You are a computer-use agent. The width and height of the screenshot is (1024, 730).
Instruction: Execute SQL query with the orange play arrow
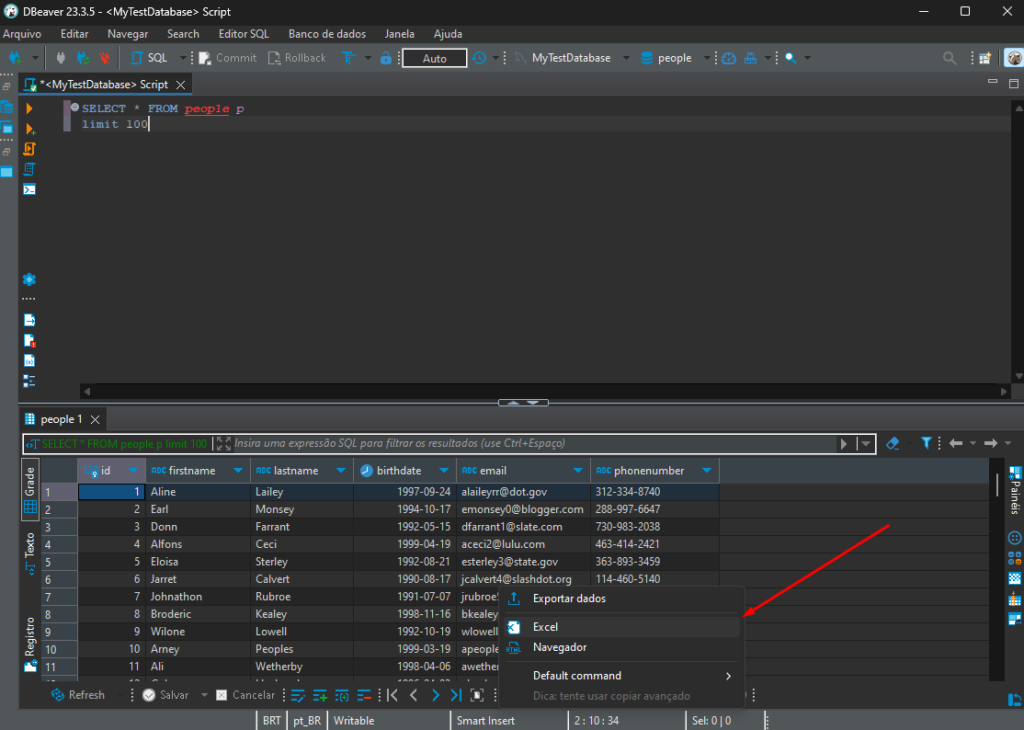(x=29, y=108)
